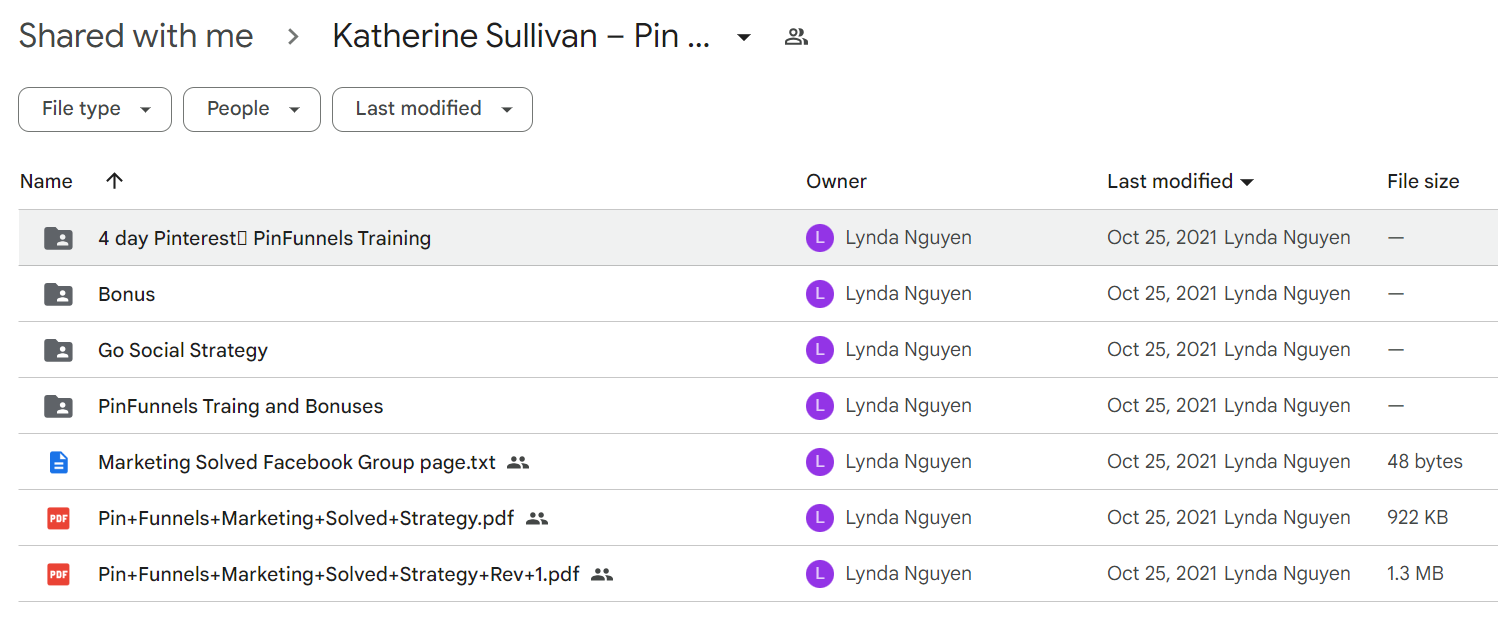1498x629 pixels.
Task: Select Pin+Funnels+Marketing+Solved+Strategy.pdf file name
Action: click(x=306, y=518)
